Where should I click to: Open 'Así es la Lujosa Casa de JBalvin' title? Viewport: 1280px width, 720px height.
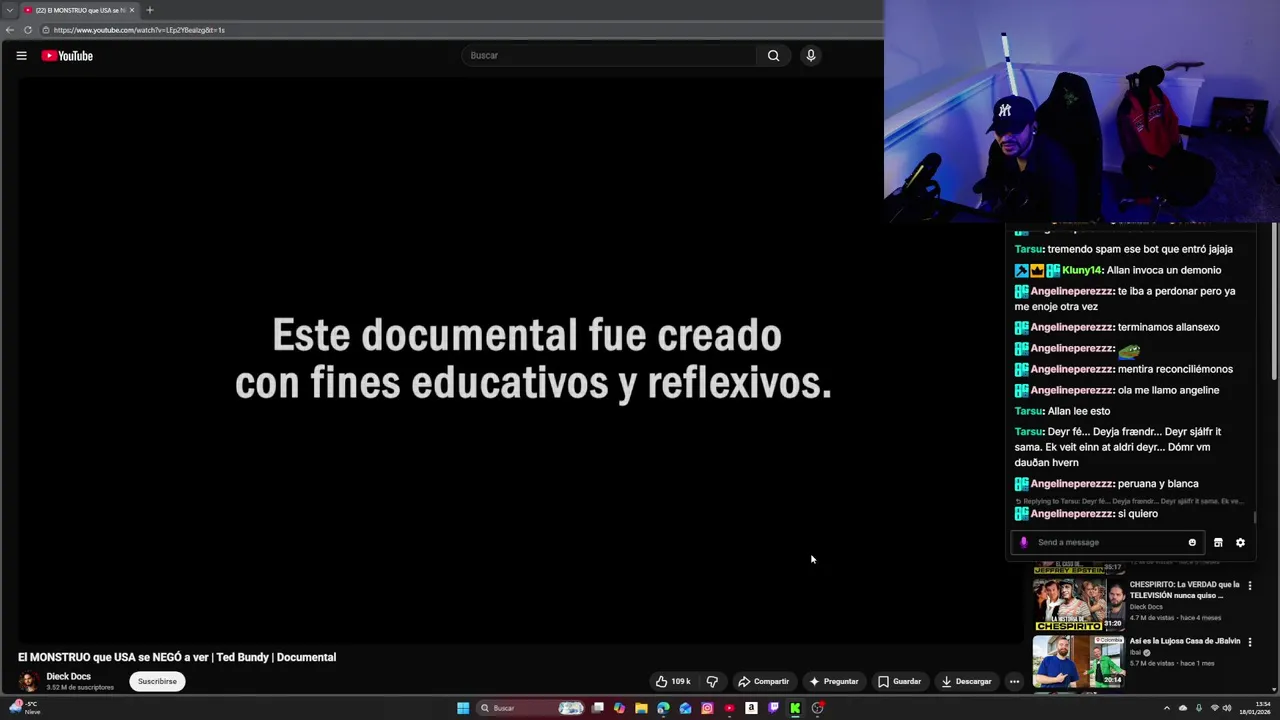[x=1185, y=641]
